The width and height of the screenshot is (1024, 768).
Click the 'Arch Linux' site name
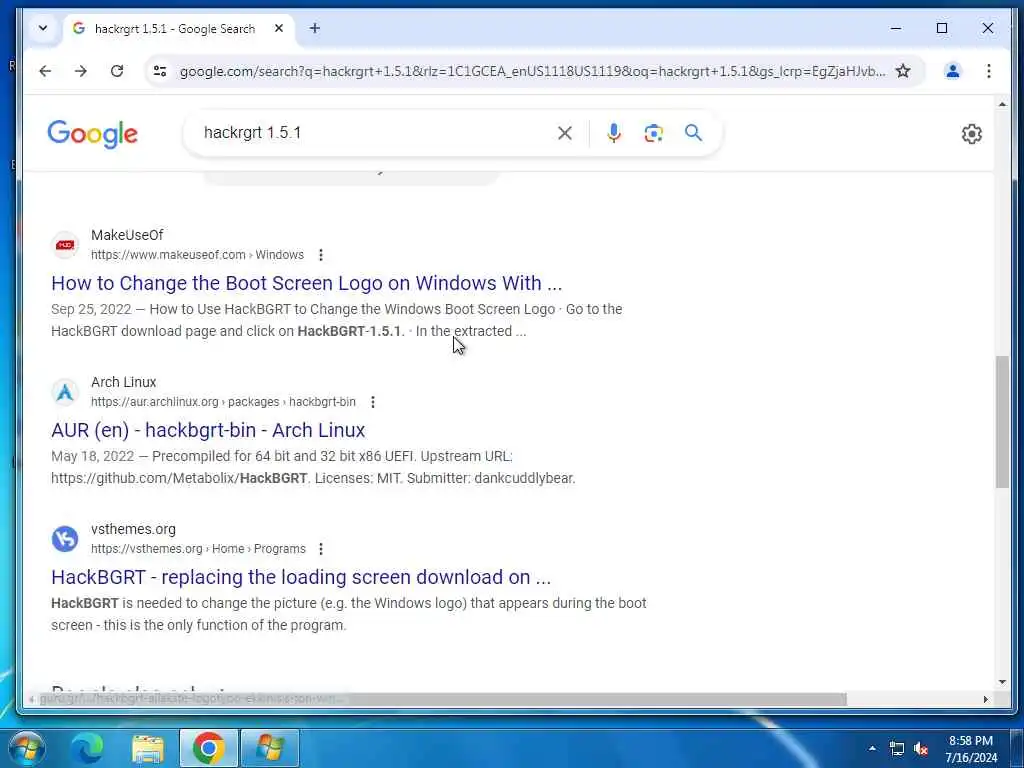click(x=123, y=382)
